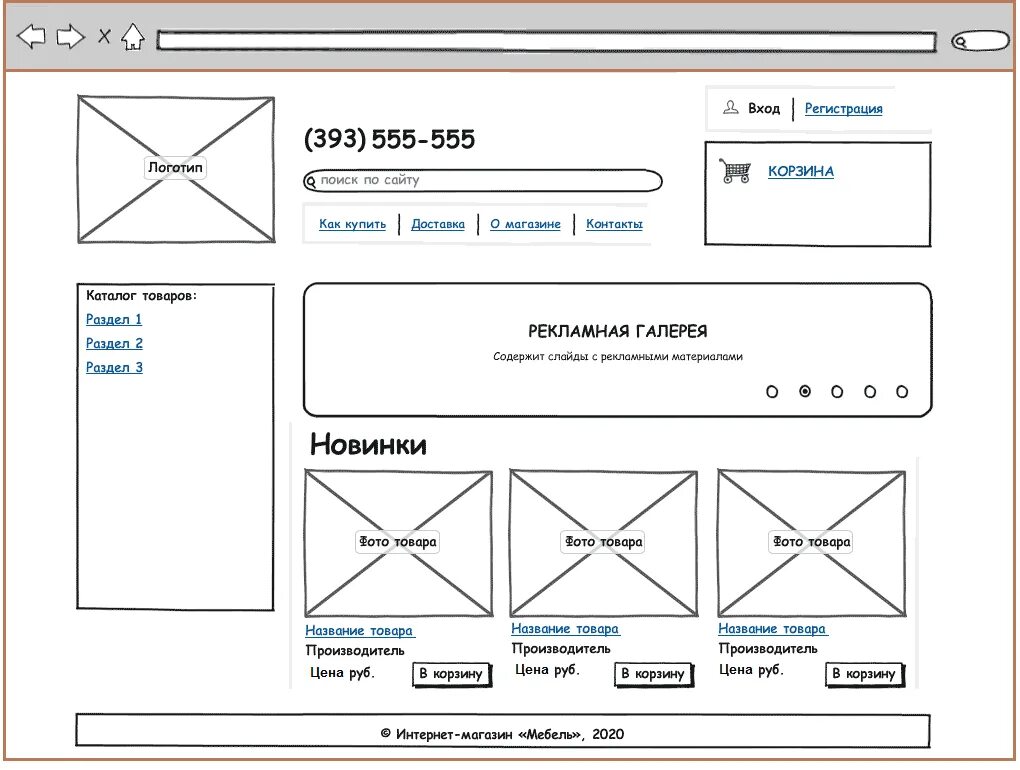Click the browser stop X icon
The image size is (1020, 770).
(104, 36)
